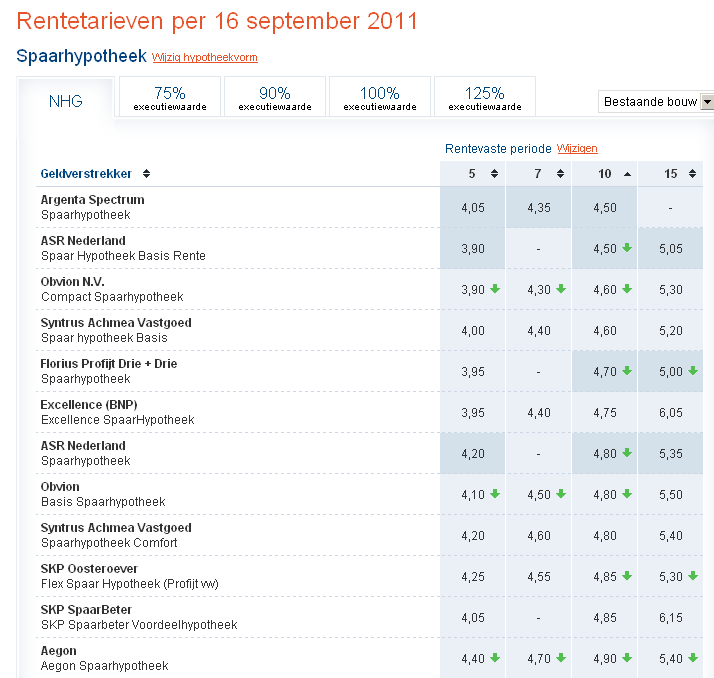Click Geldverstrekker column header
Viewport: 714px width, 678px height.
point(86,173)
